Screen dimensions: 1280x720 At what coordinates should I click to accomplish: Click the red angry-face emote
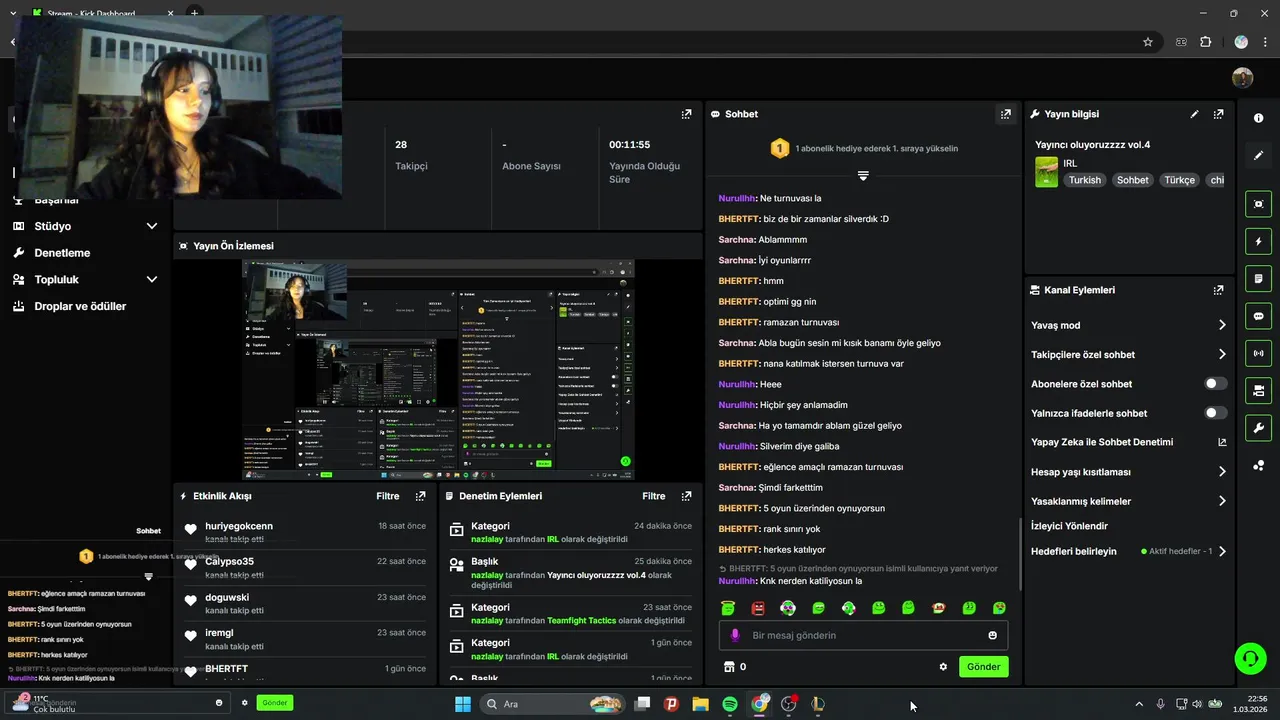[x=758, y=608]
